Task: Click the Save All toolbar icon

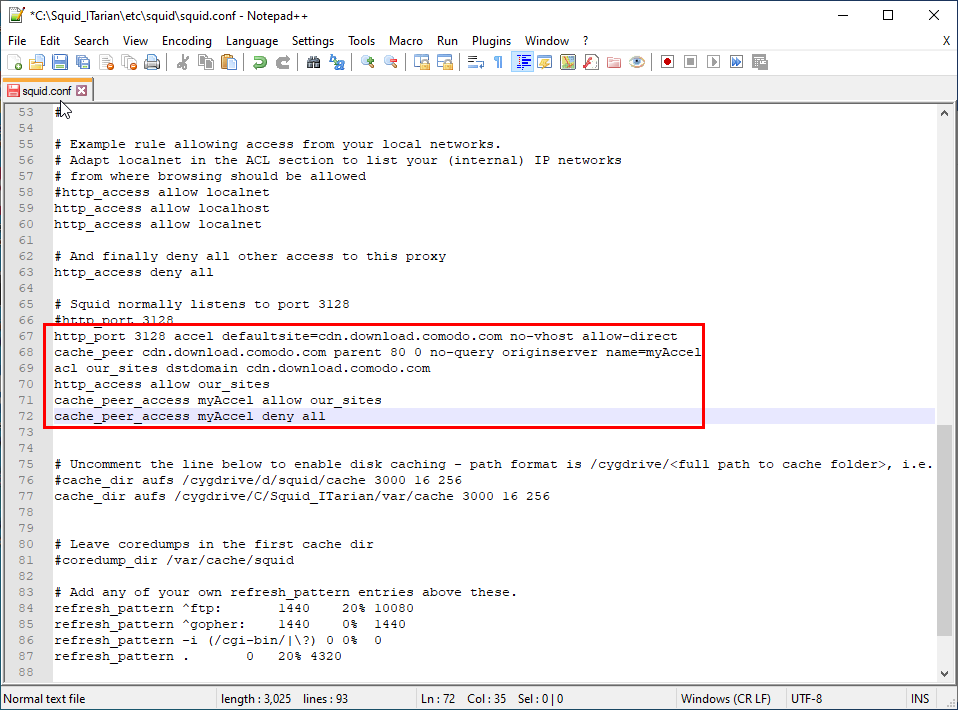Action: tap(83, 62)
